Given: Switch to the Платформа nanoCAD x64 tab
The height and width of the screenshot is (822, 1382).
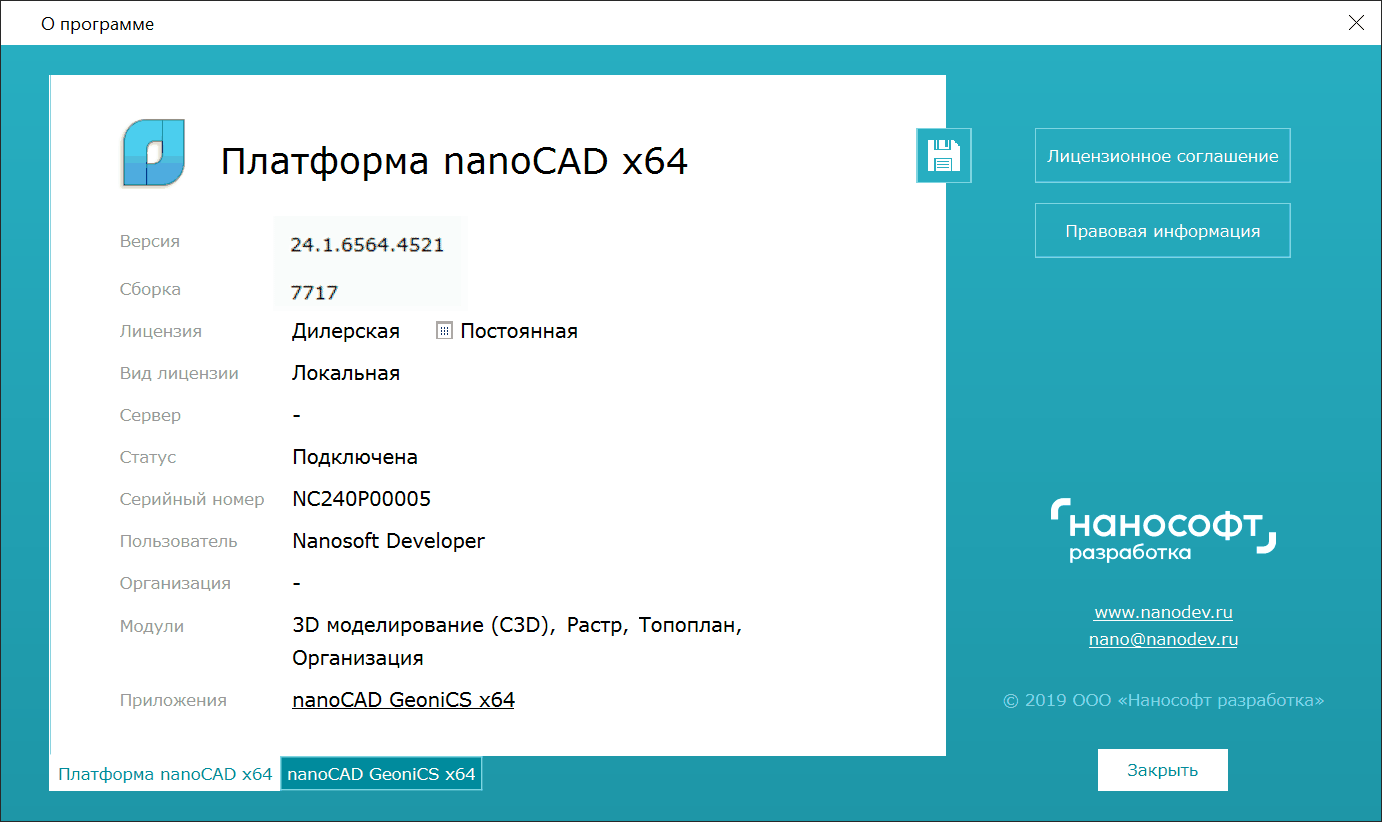Looking at the screenshot, I should (x=165, y=773).
